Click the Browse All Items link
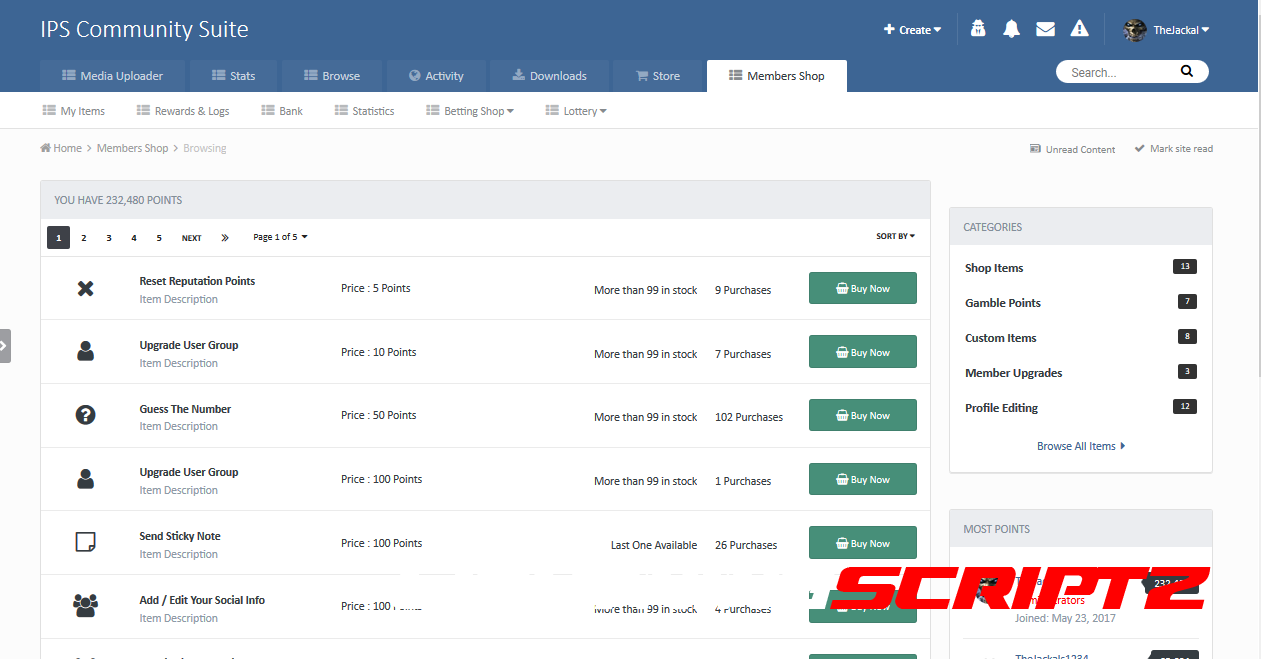1261x659 pixels. tap(1080, 446)
